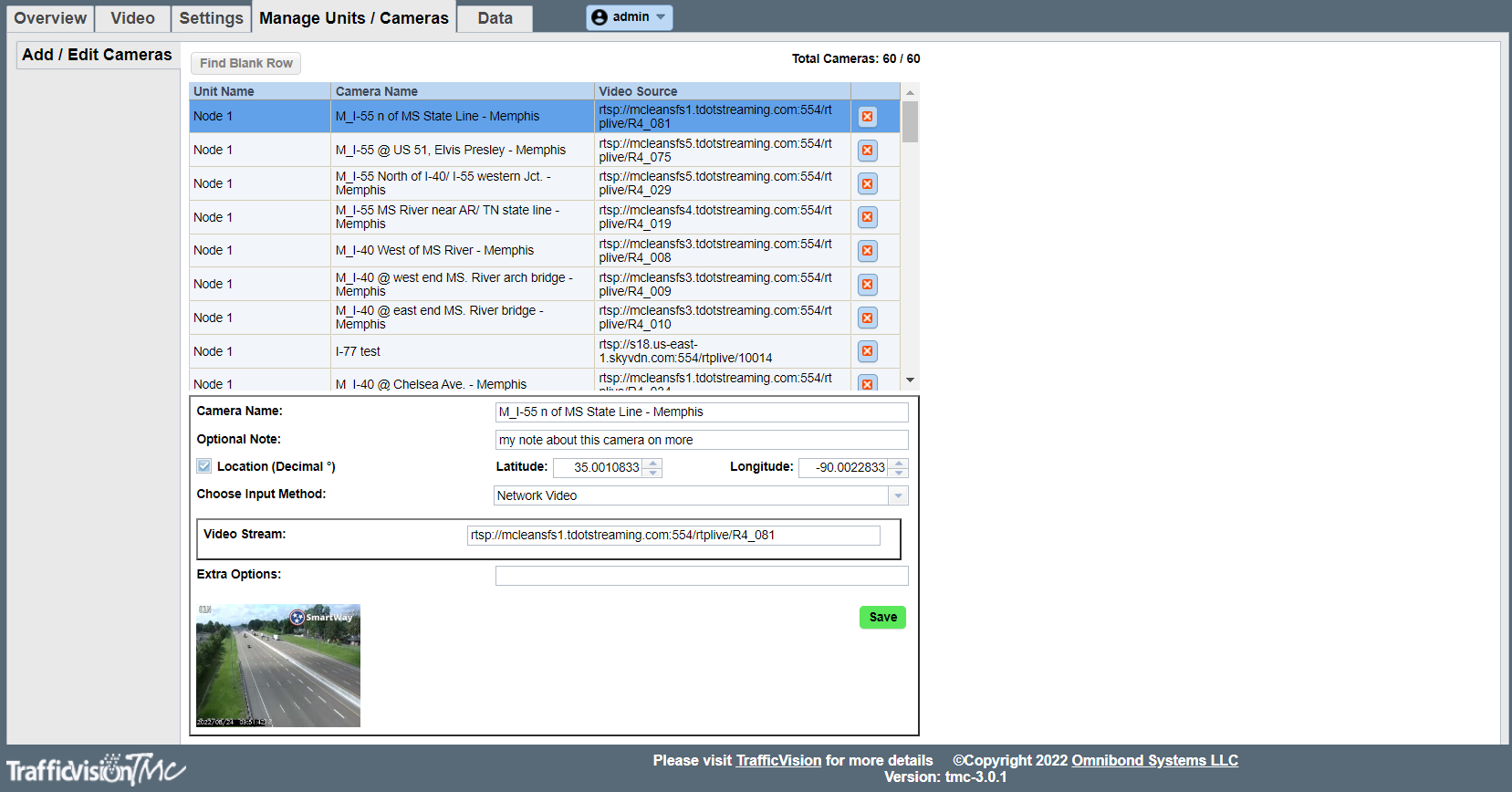
Task: Increase the Longitude value with the up arrow
Action: click(899, 463)
